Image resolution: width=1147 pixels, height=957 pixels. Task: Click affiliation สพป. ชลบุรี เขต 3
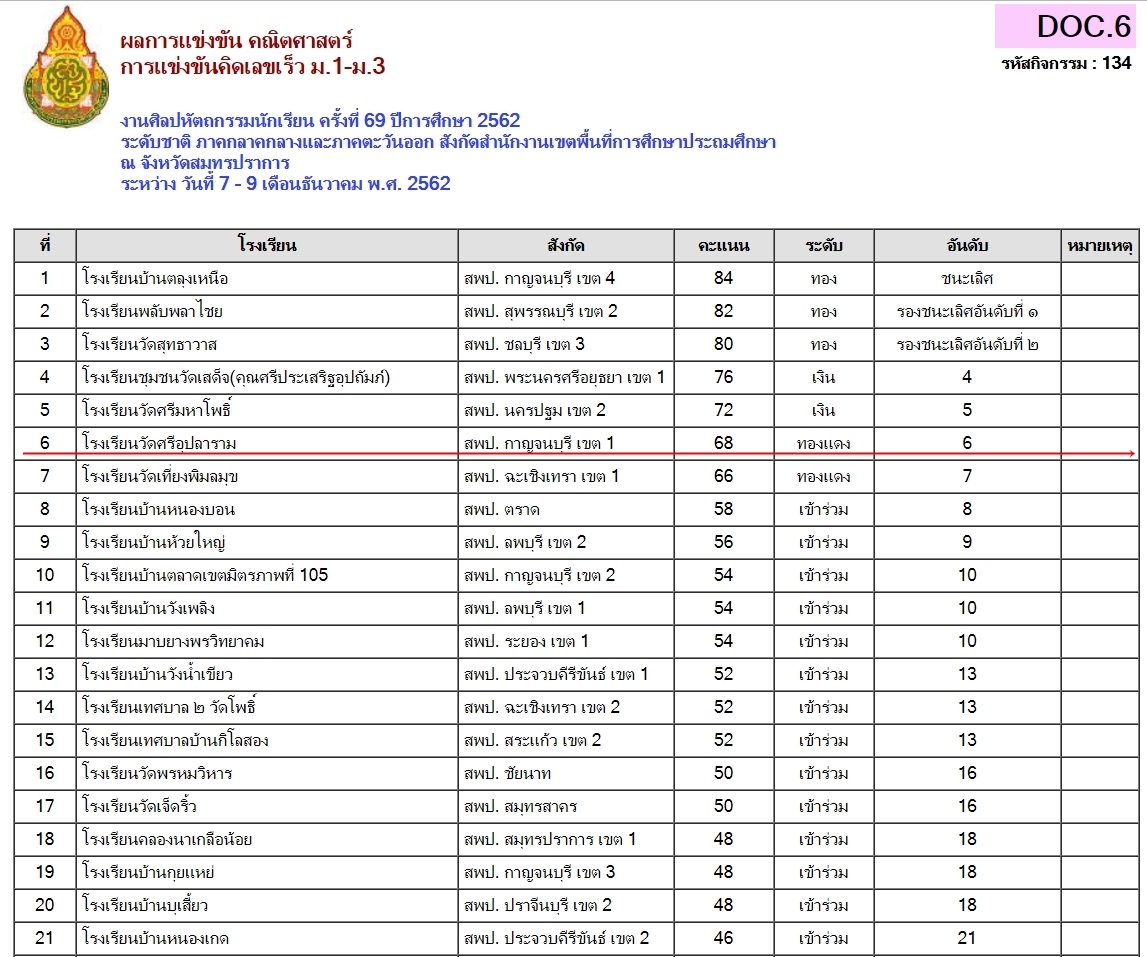[x=524, y=345]
